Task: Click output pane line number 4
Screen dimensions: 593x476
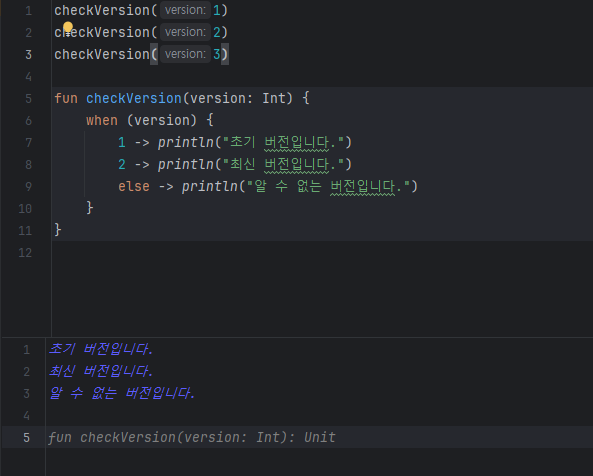Action: click(26, 416)
